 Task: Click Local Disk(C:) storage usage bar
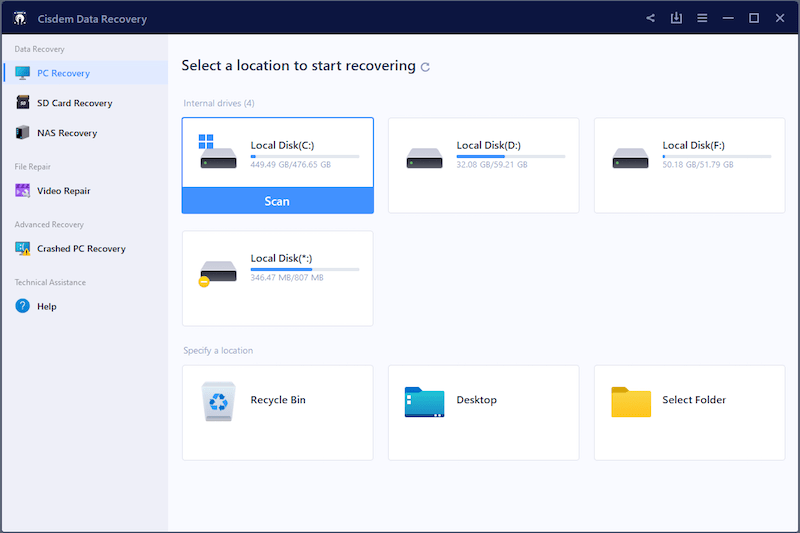[x=304, y=157]
